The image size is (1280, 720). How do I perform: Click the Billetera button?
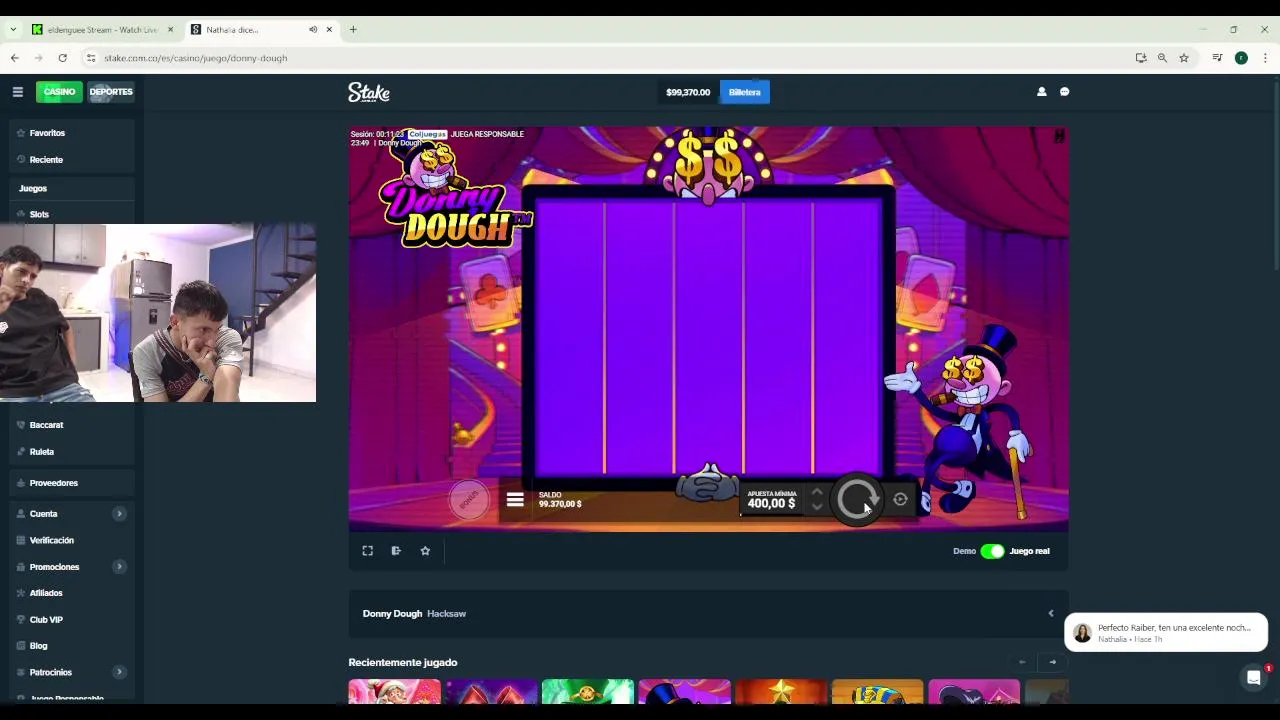(745, 92)
